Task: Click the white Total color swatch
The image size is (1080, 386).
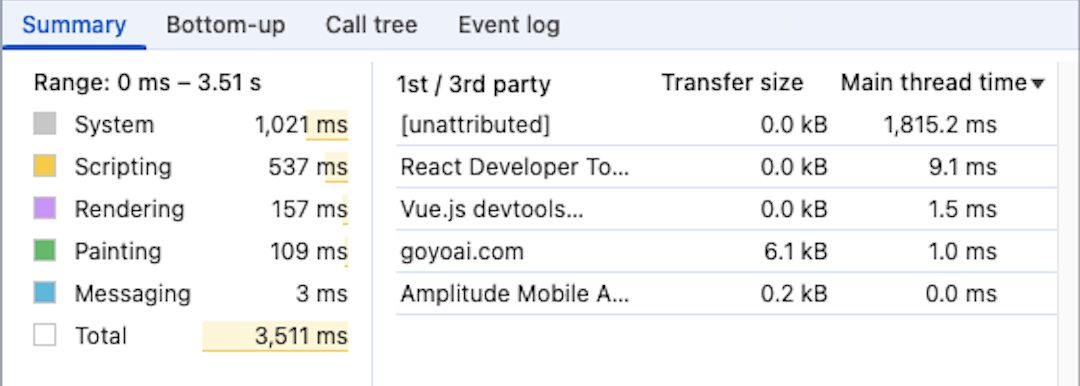Action: (x=45, y=336)
